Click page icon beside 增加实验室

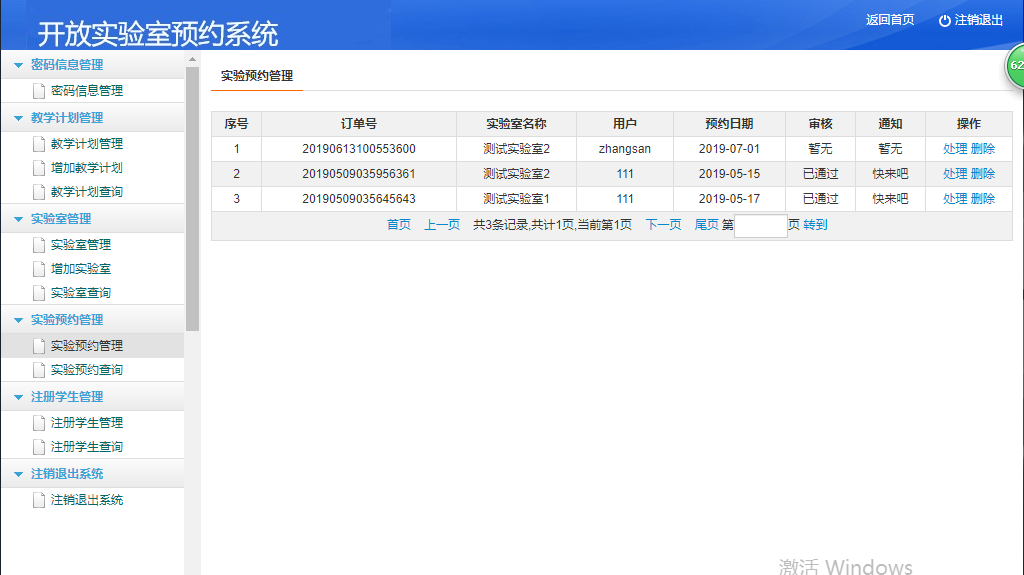point(39,269)
